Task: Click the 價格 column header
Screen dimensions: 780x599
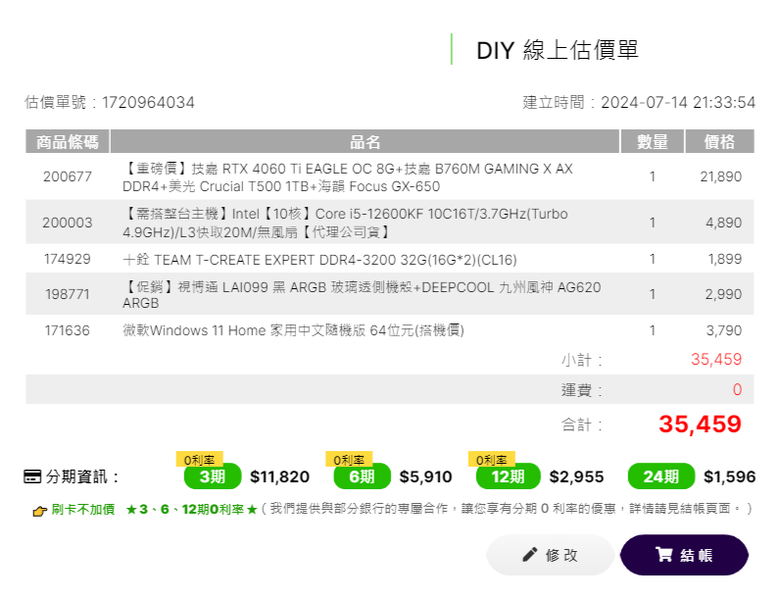Action: coord(719,141)
